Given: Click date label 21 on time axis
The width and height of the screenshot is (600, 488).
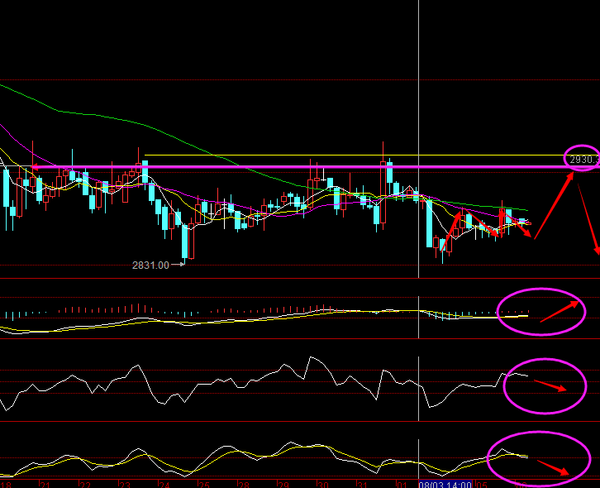Looking at the screenshot, I should [x=46, y=485].
